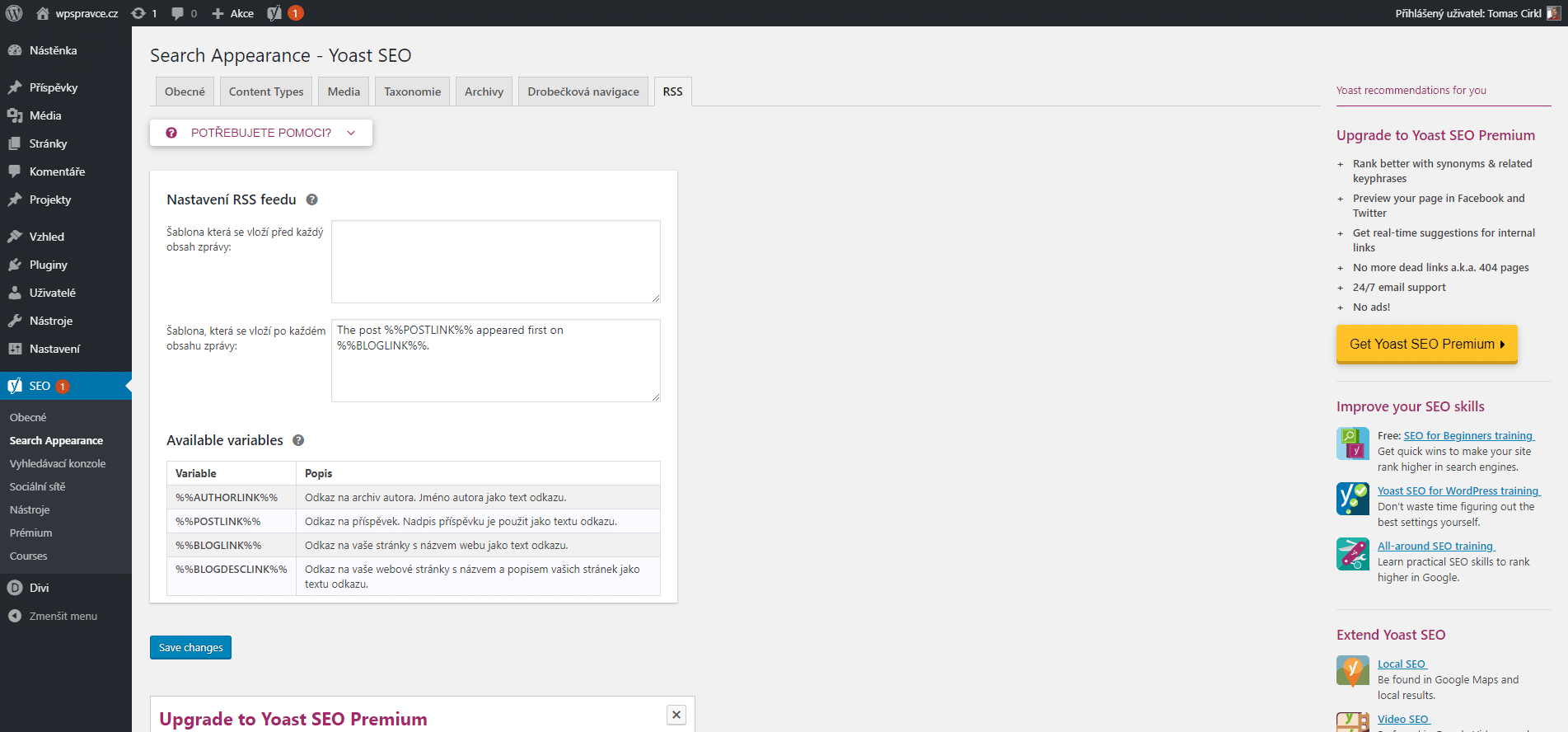Open the comments bubble icon in admin bar

click(177, 13)
